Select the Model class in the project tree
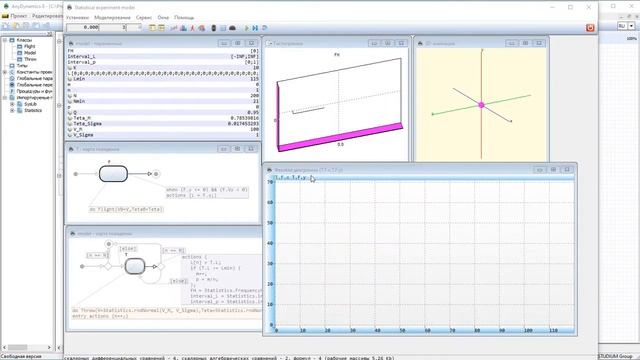 tap(30, 53)
